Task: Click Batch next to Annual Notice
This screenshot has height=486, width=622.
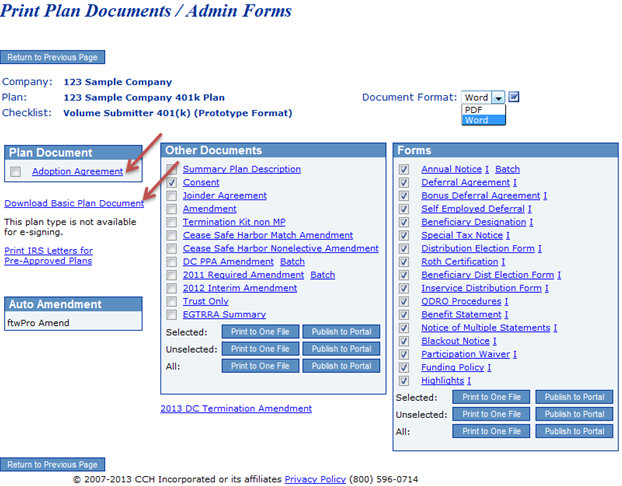Action: (507, 169)
